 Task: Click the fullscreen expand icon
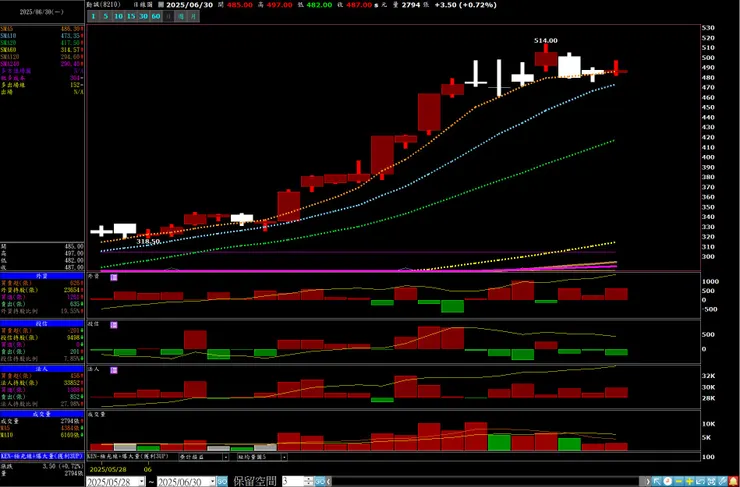[711, 481]
